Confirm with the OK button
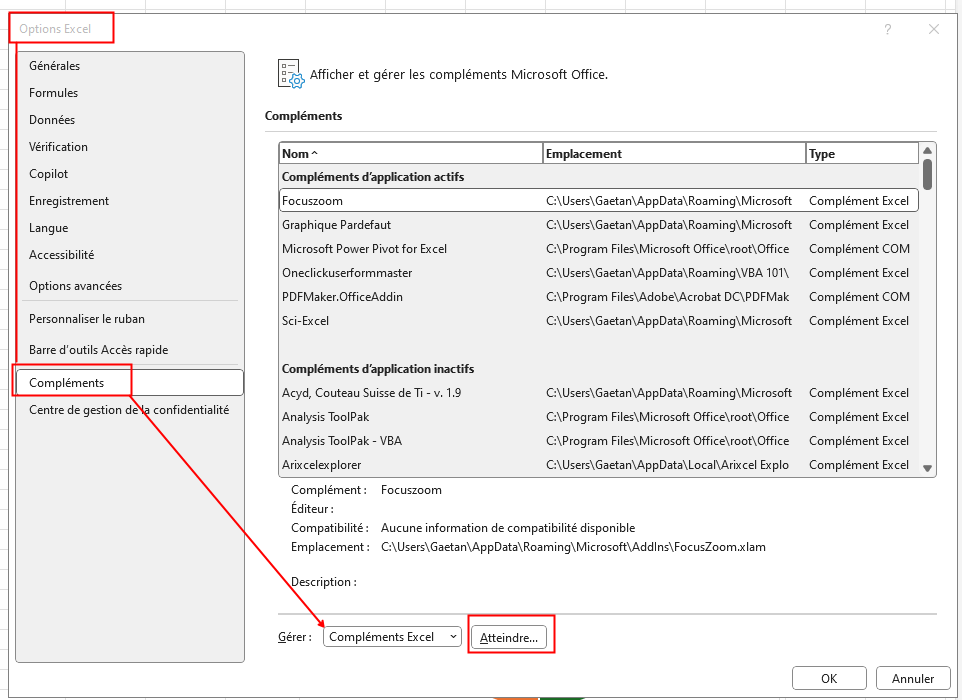Screen dimensions: 962x700 tap(828, 678)
